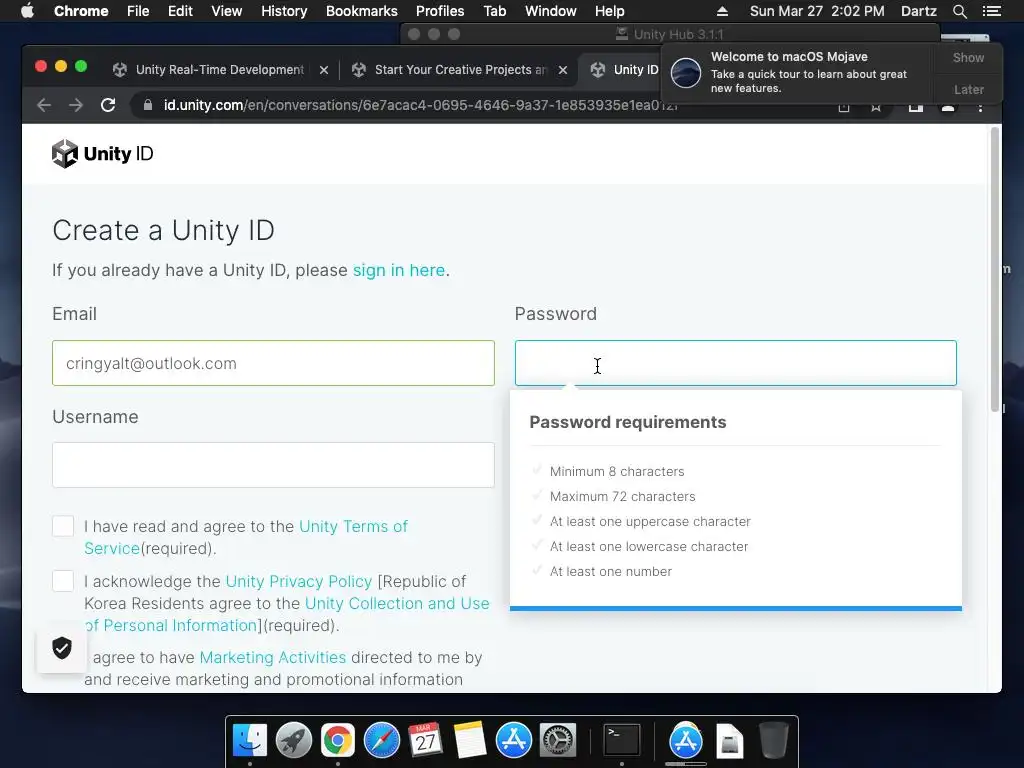
Task: Open the Apple menu
Action: point(27,11)
